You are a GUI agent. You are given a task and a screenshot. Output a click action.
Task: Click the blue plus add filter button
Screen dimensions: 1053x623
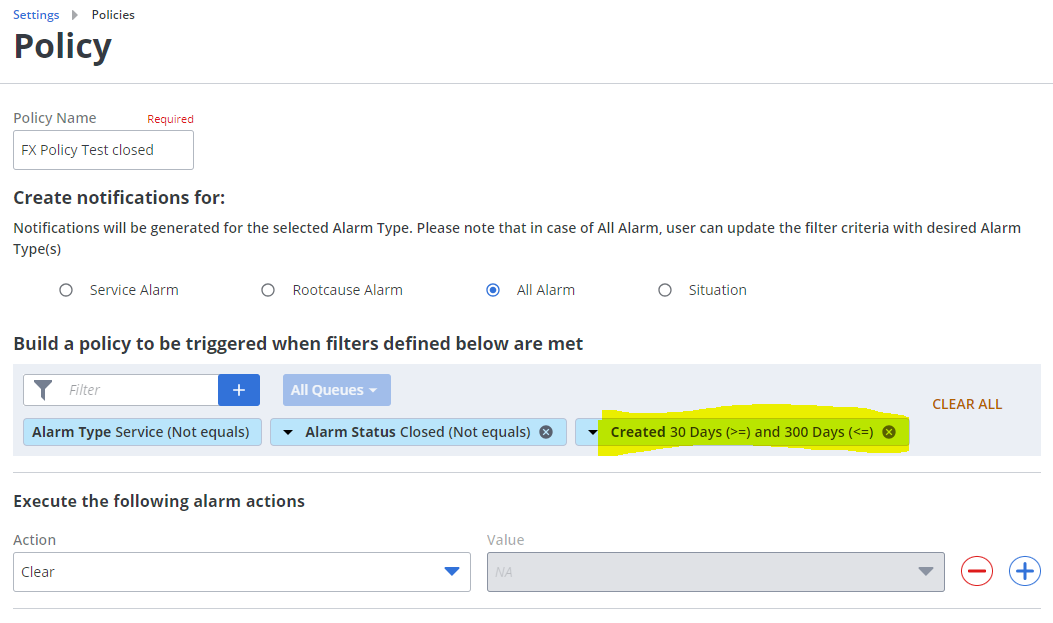click(x=239, y=390)
